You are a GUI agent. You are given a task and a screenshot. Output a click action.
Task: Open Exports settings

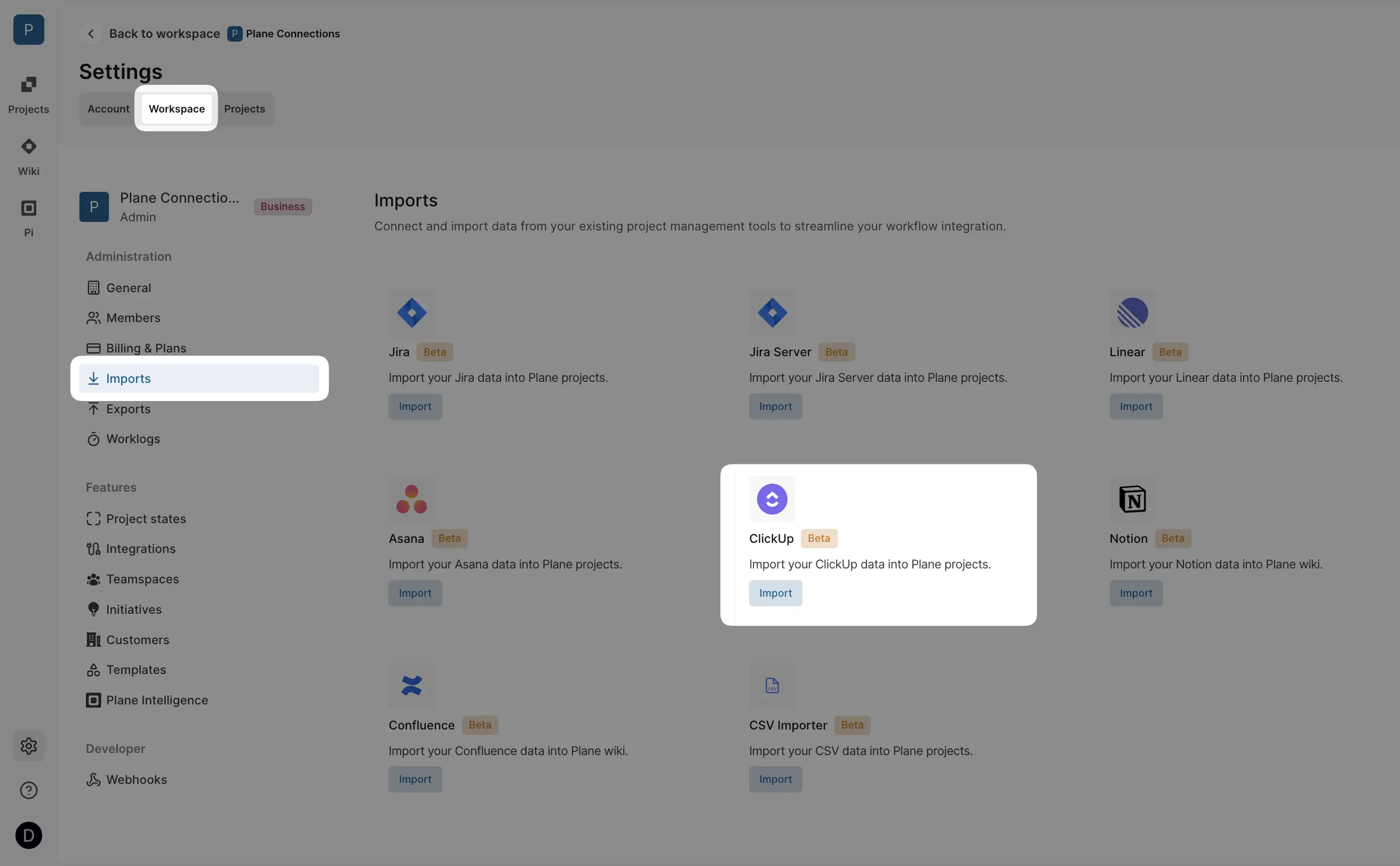199,409
